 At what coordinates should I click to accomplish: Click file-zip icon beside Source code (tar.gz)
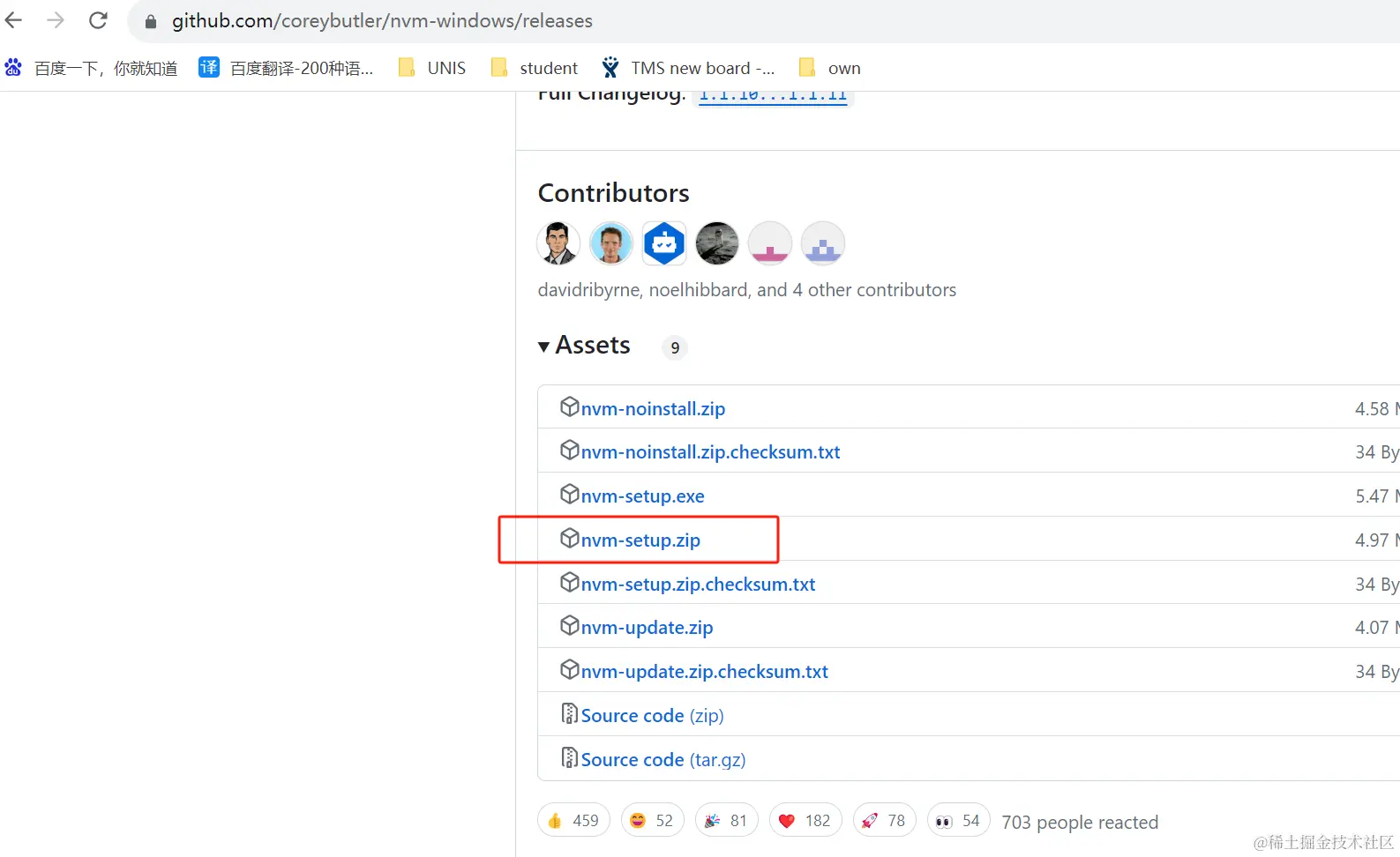(570, 757)
